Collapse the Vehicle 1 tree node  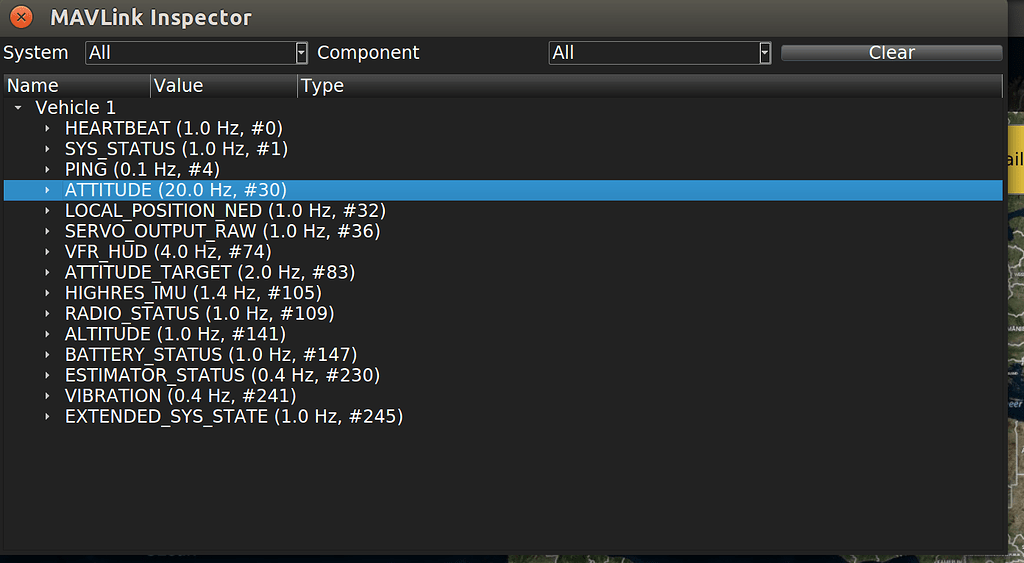pyautogui.click(x=18, y=107)
